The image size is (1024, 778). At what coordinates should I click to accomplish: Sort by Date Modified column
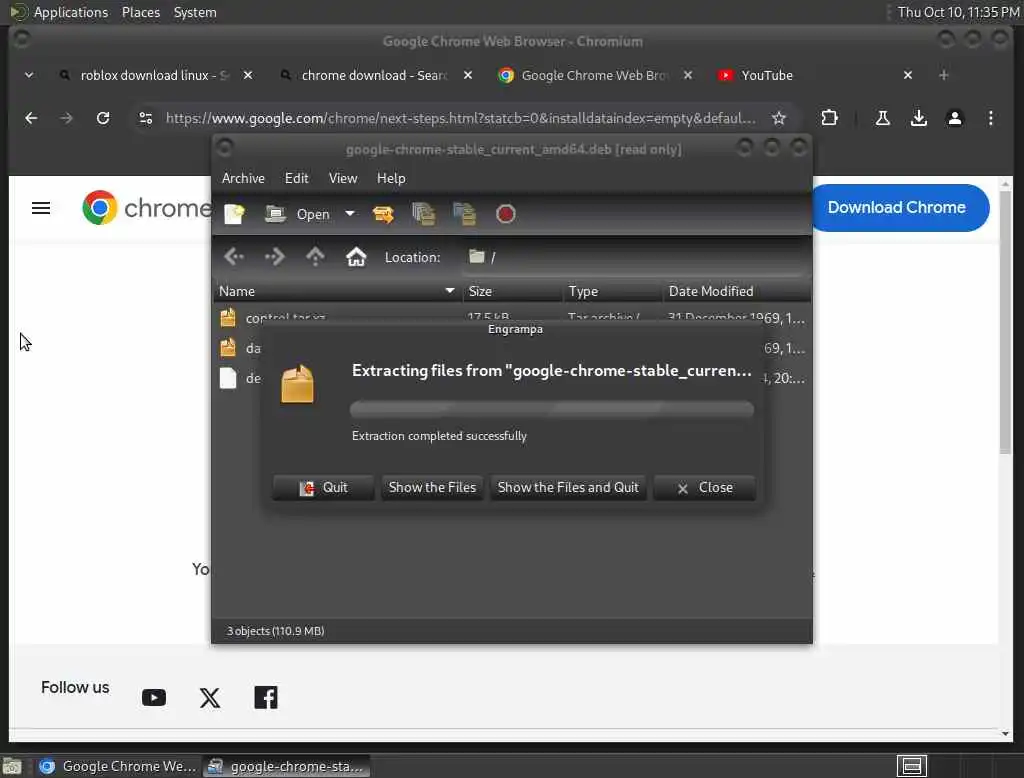[737, 291]
